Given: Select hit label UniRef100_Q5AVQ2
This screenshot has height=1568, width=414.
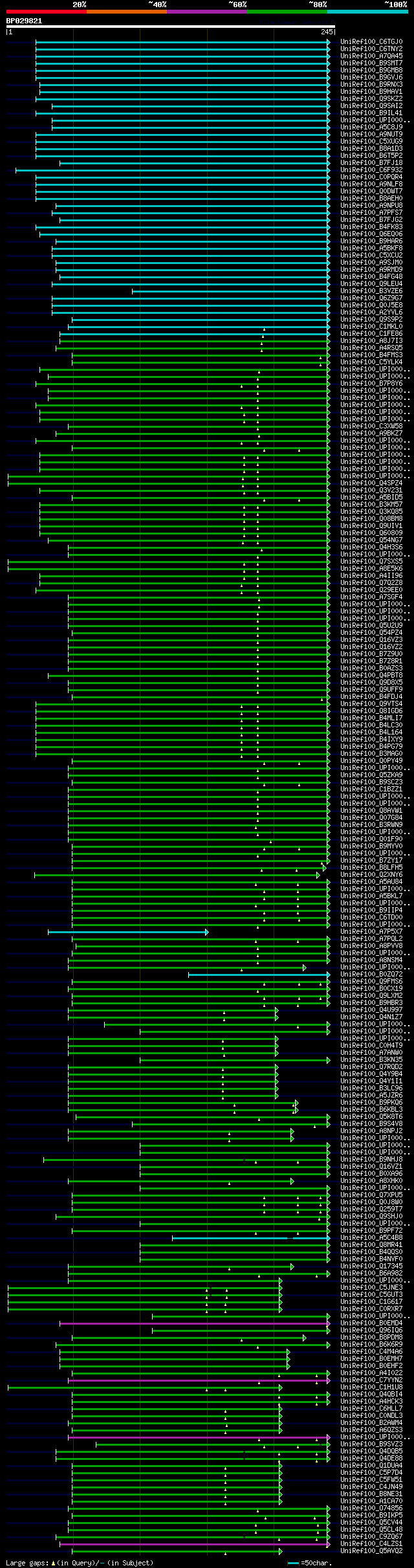Looking at the screenshot, I should [x=371, y=1551].
